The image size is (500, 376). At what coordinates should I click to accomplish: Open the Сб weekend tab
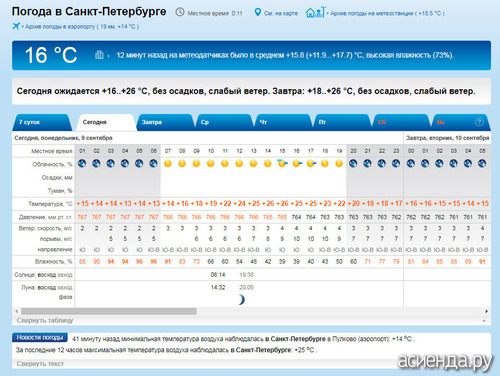(x=401, y=122)
